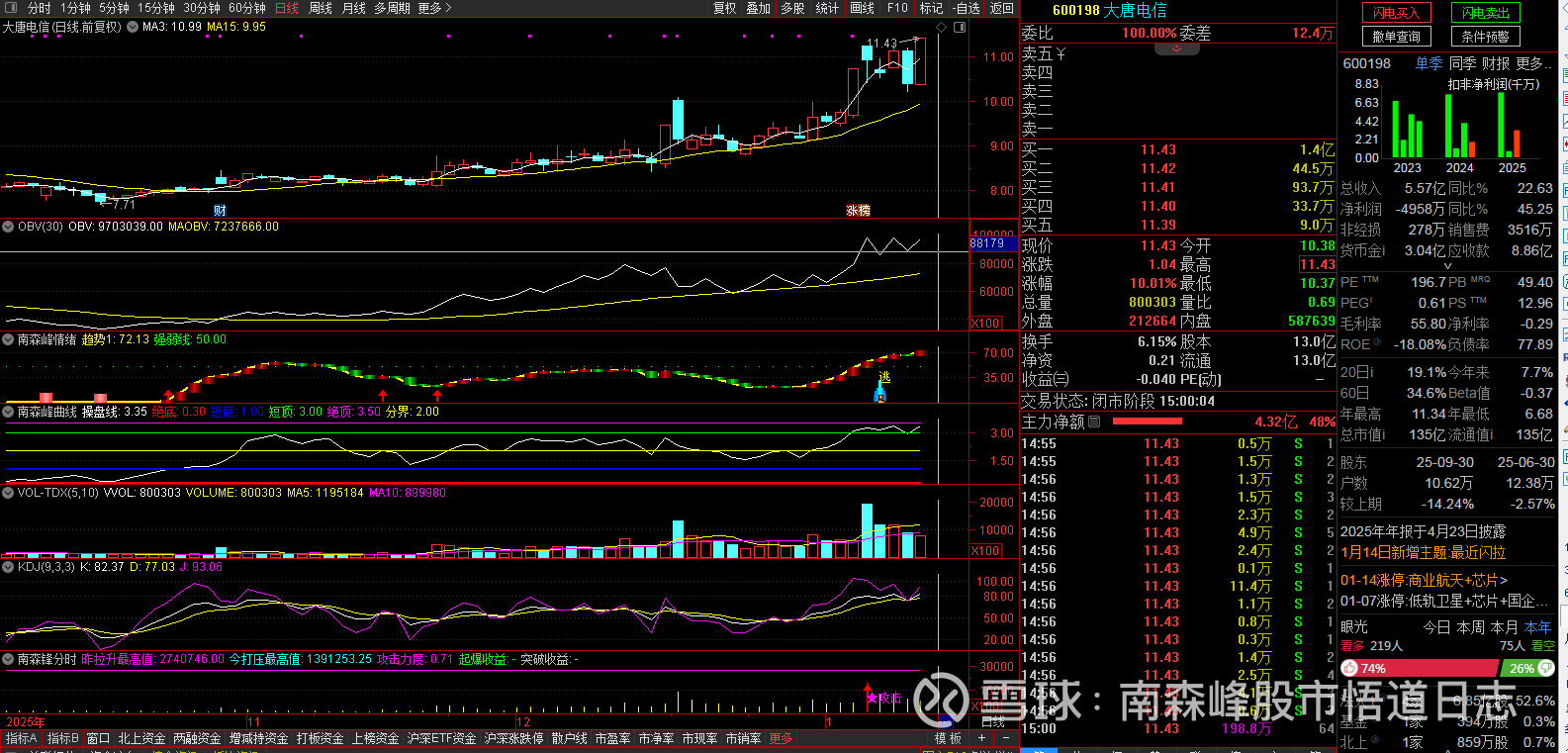Open the 01-14涨停:商业航天+芯片 link
Viewport: 1568px width, 753px height.
(1424, 580)
